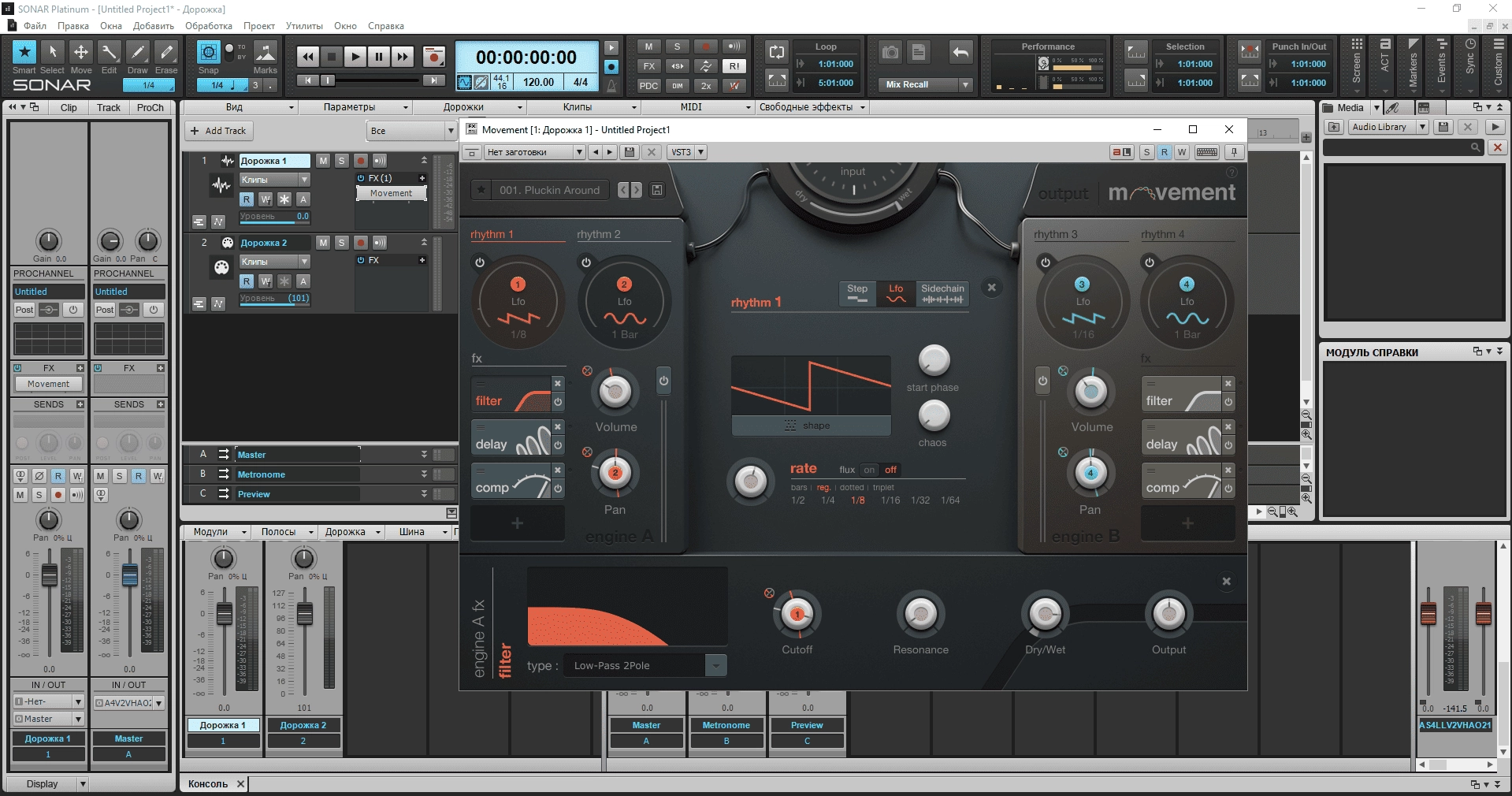Open Mix Recall dropdown
The image size is (1512, 796).
pyautogui.click(x=965, y=84)
